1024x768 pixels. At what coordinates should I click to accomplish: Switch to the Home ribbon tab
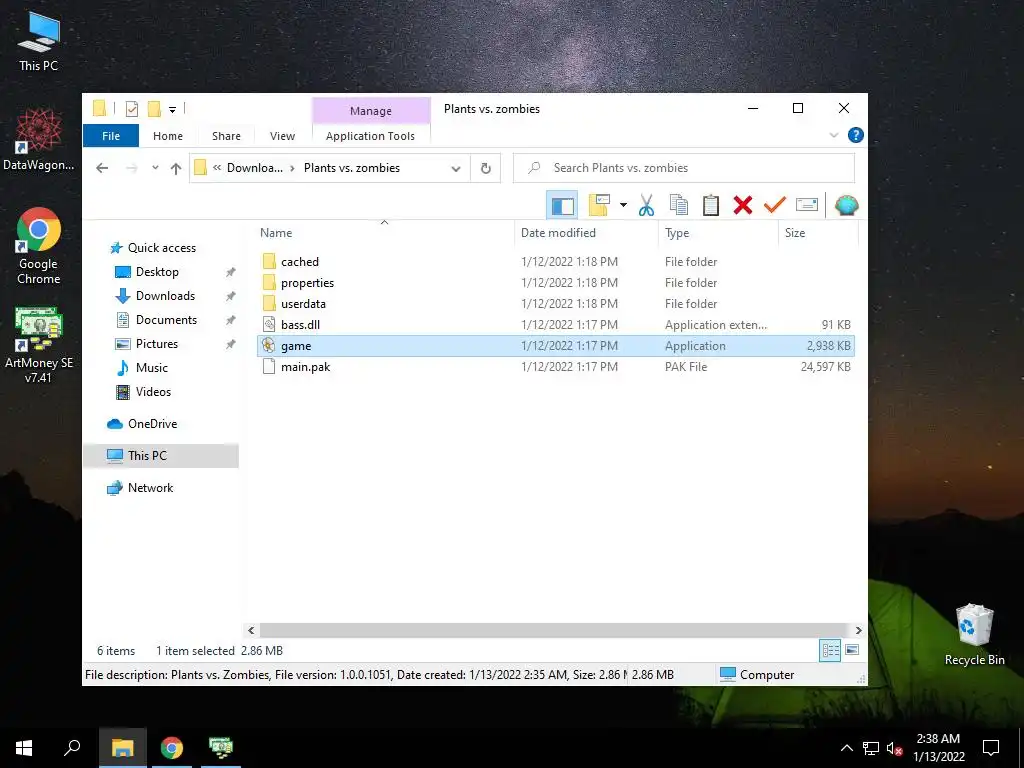click(x=168, y=136)
